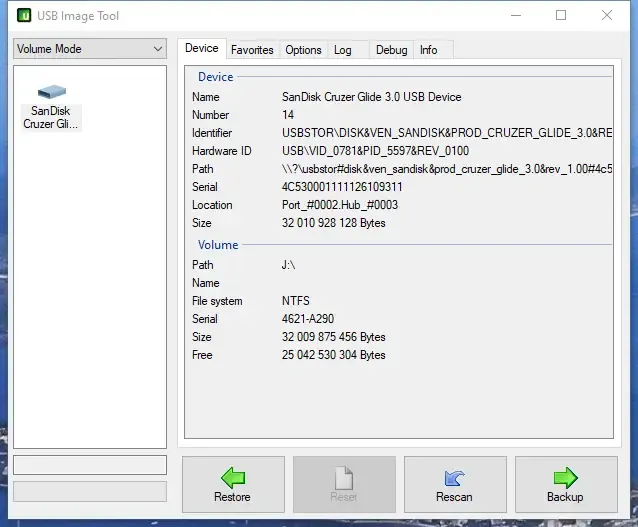Click the USB Image Tool app icon in title bar
The width and height of the screenshot is (638, 527).
point(24,15)
